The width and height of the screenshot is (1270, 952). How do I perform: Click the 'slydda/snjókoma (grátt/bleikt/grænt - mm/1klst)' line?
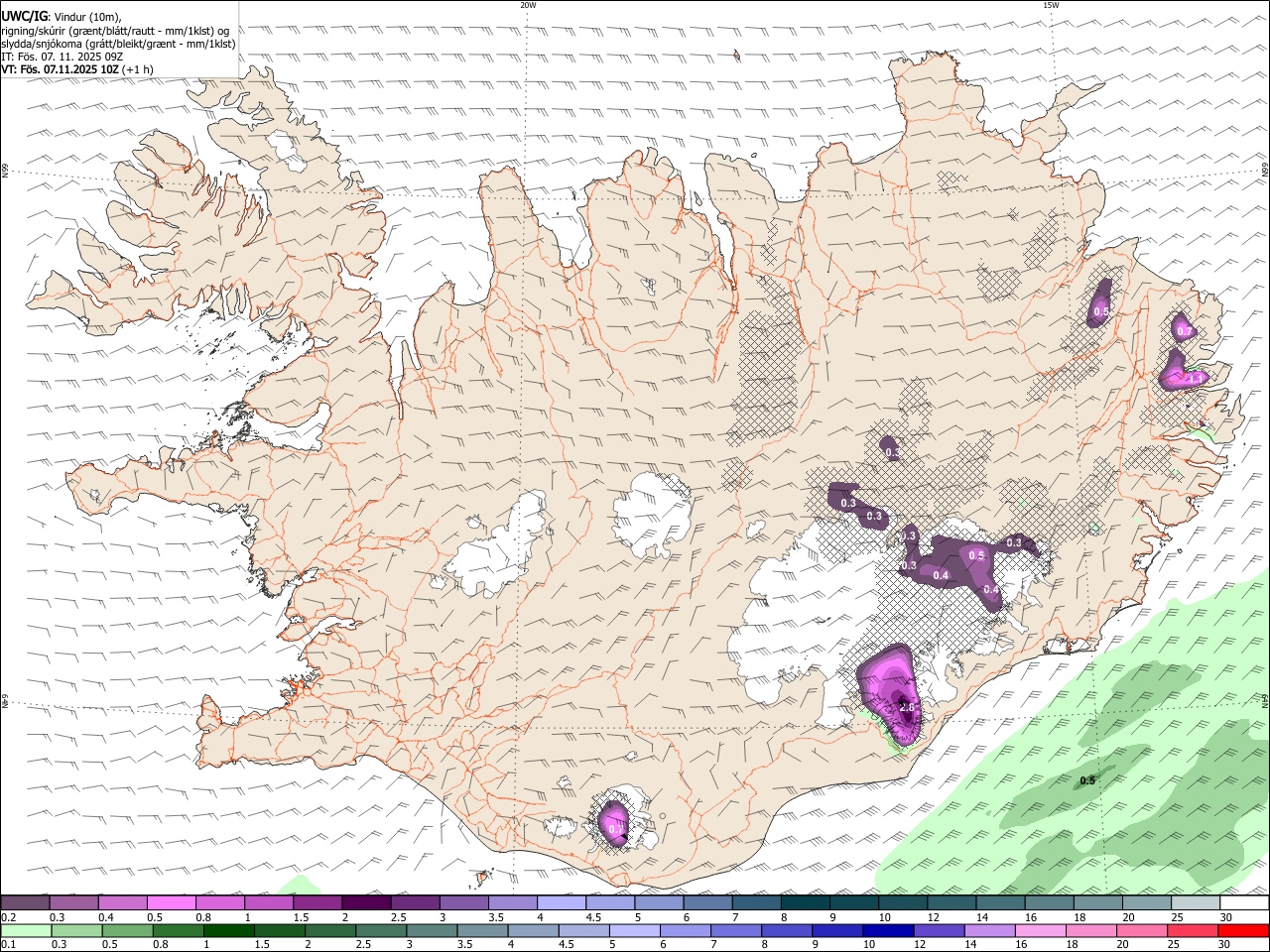[118, 44]
